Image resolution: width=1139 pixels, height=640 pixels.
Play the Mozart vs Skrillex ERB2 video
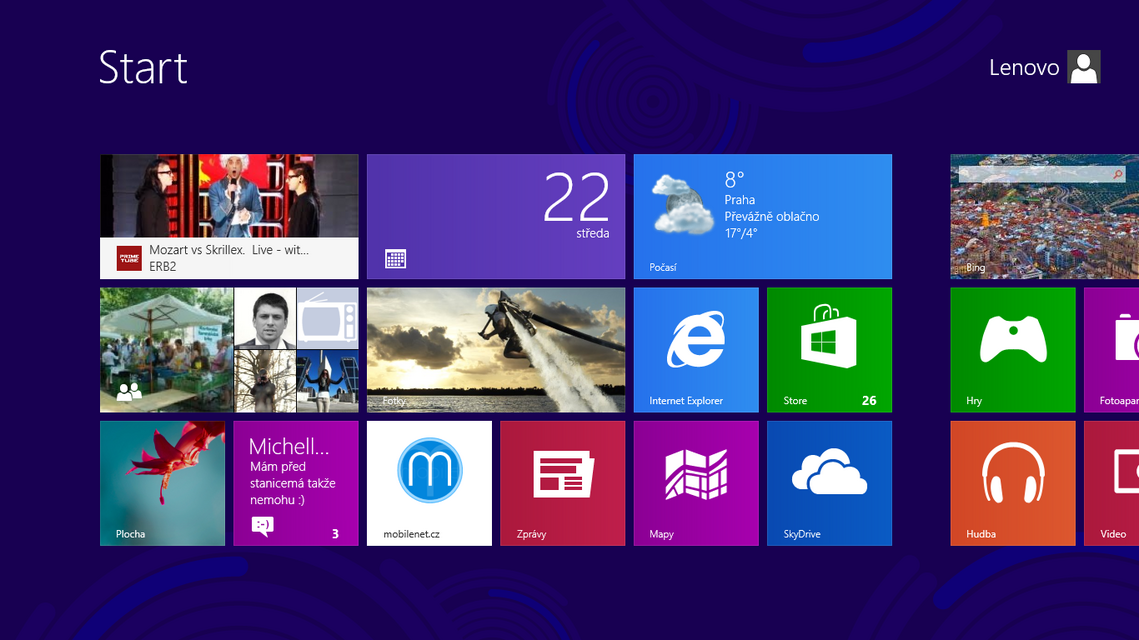(x=229, y=216)
